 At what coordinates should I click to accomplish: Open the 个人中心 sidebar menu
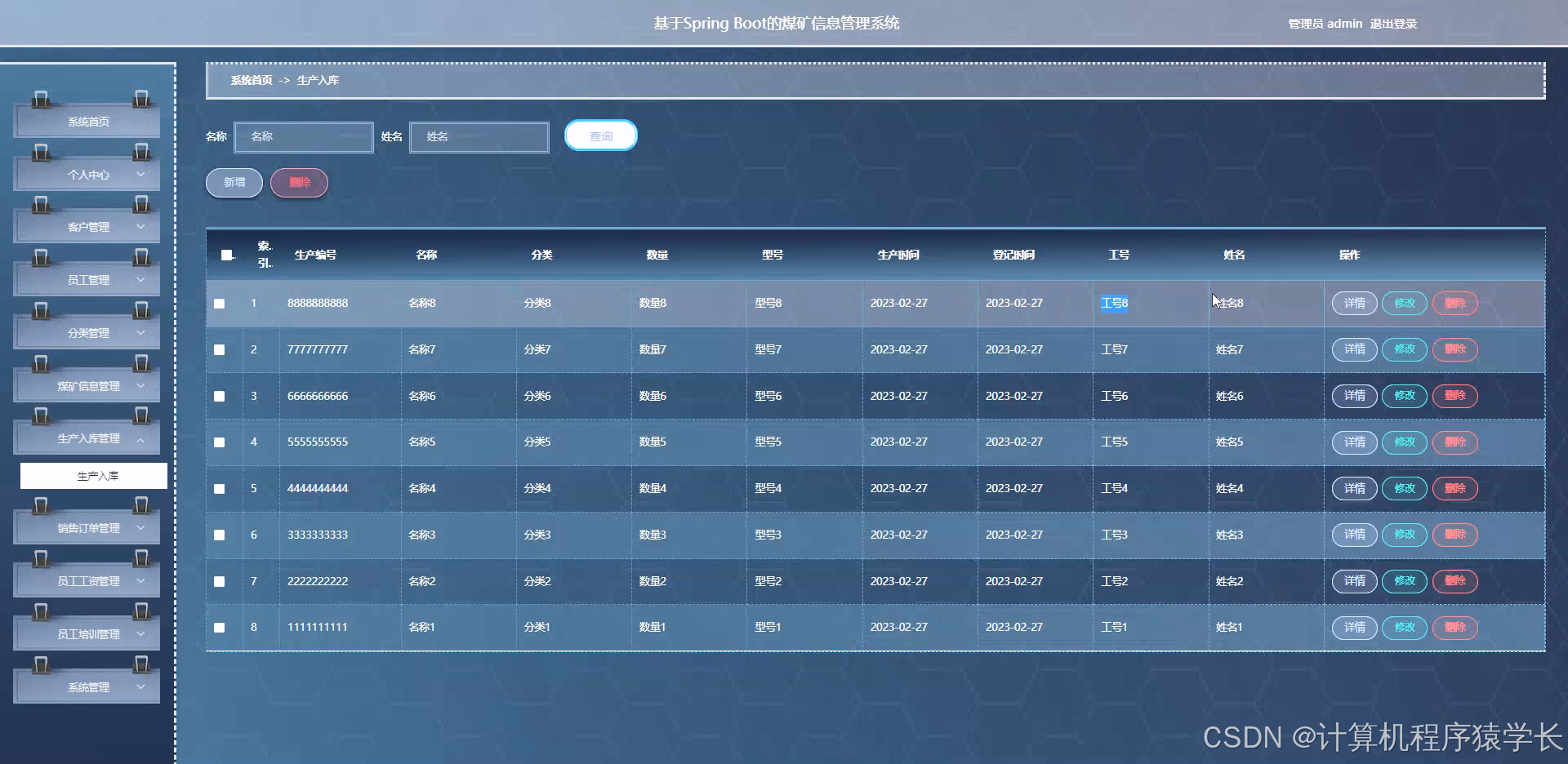click(x=87, y=175)
